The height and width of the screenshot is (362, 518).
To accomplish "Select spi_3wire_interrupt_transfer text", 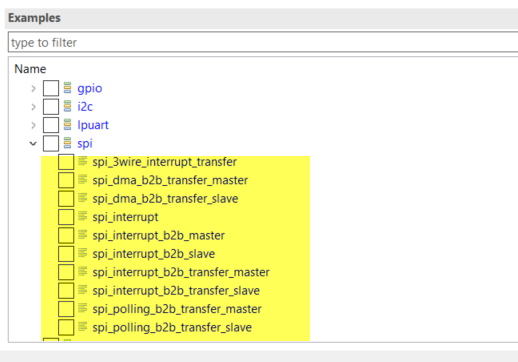I will 165,162.
